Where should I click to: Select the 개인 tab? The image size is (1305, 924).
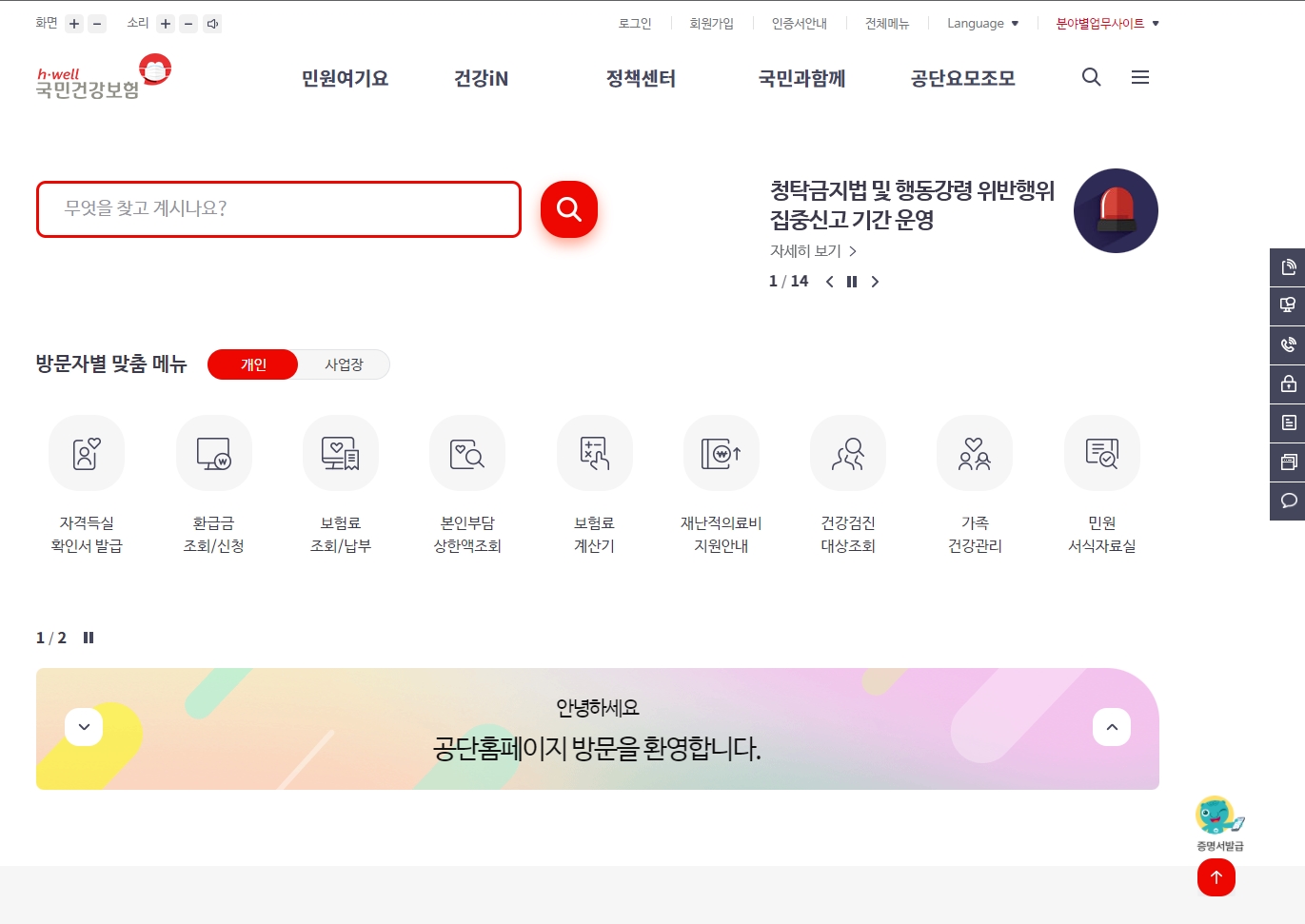(253, 364)
